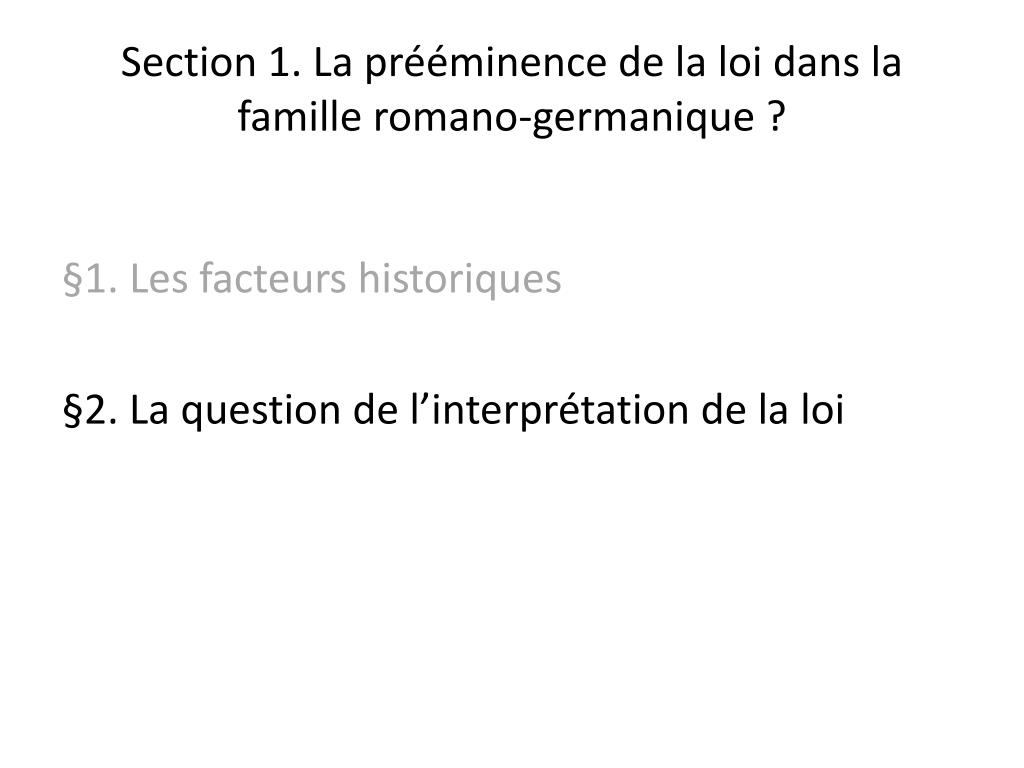
Task: Click the word "La" after "§2."
Action: tap(150, 410)
